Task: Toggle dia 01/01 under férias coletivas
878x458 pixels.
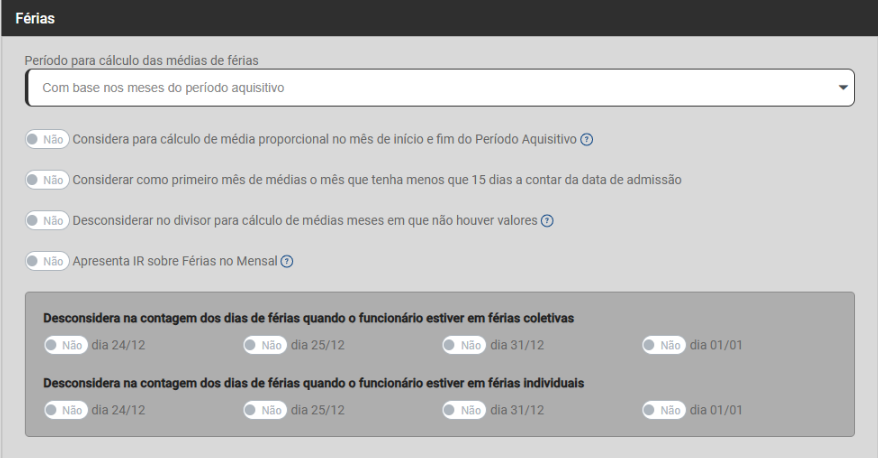Action: [x=664, y=345]
